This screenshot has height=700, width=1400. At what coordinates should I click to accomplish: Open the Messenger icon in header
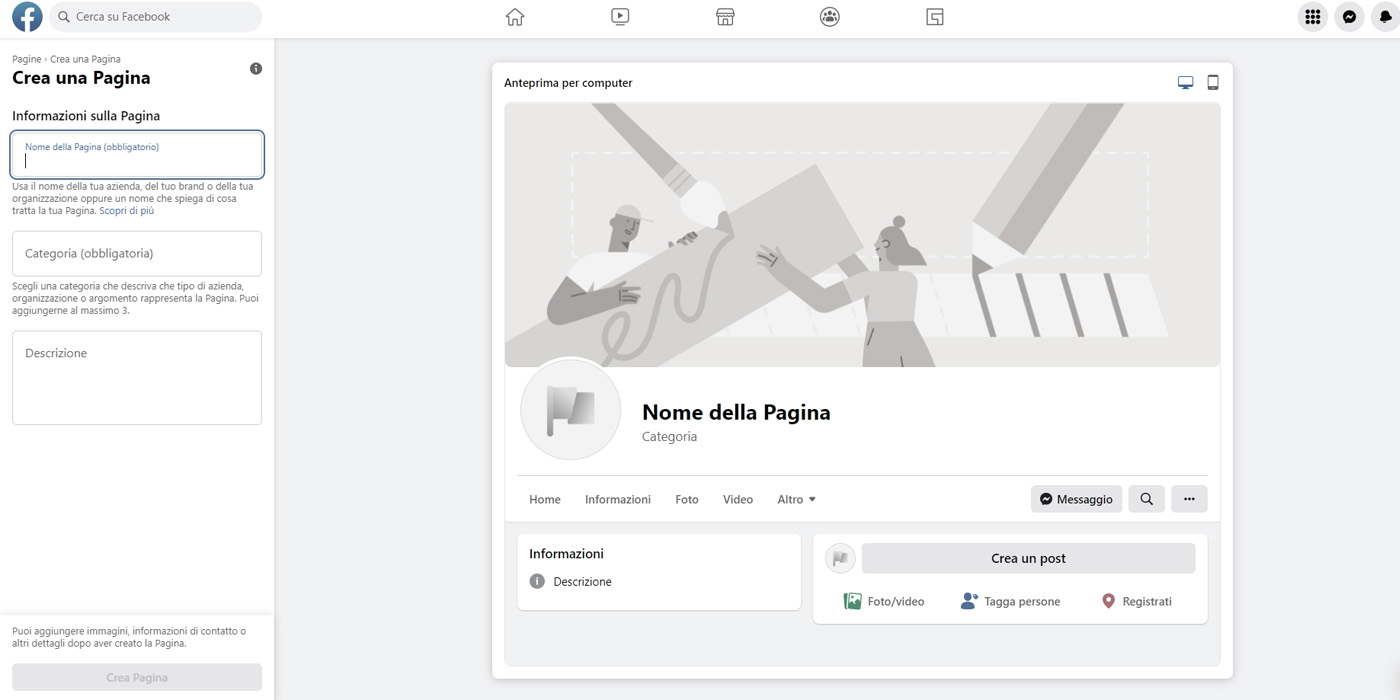(1349, 17)
